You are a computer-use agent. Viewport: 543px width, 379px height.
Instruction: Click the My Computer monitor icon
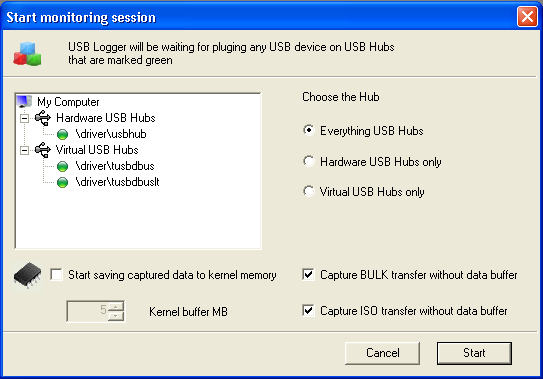coord(24,101)
